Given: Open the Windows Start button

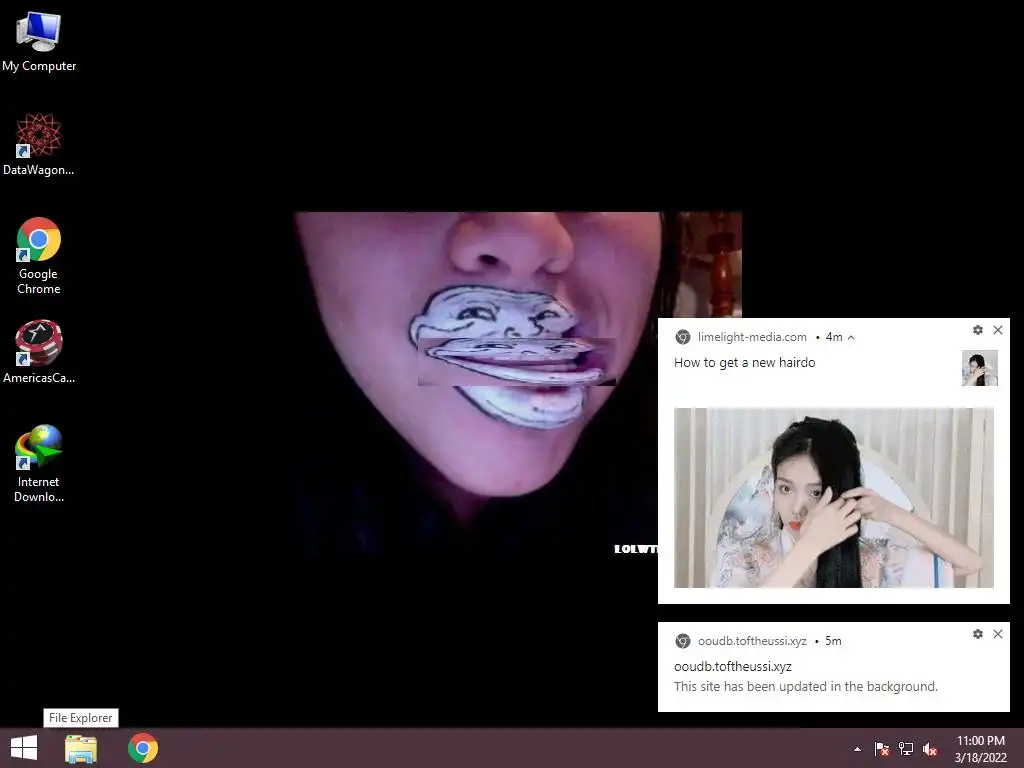Looking at the screenshot, I should pyautogui.click(x=24, y=748).
